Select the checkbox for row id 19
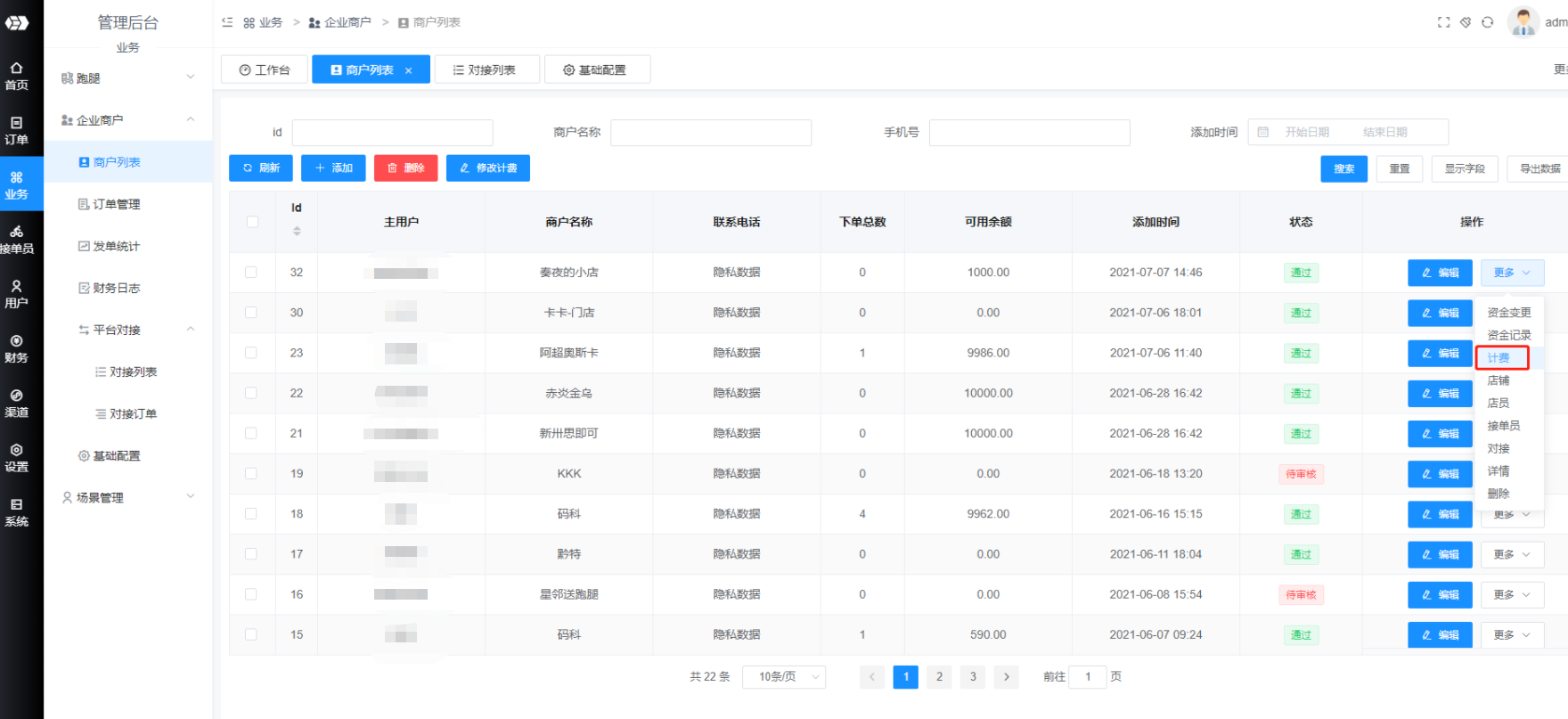This screenshot has width=1568, height=719. point(251,474)
